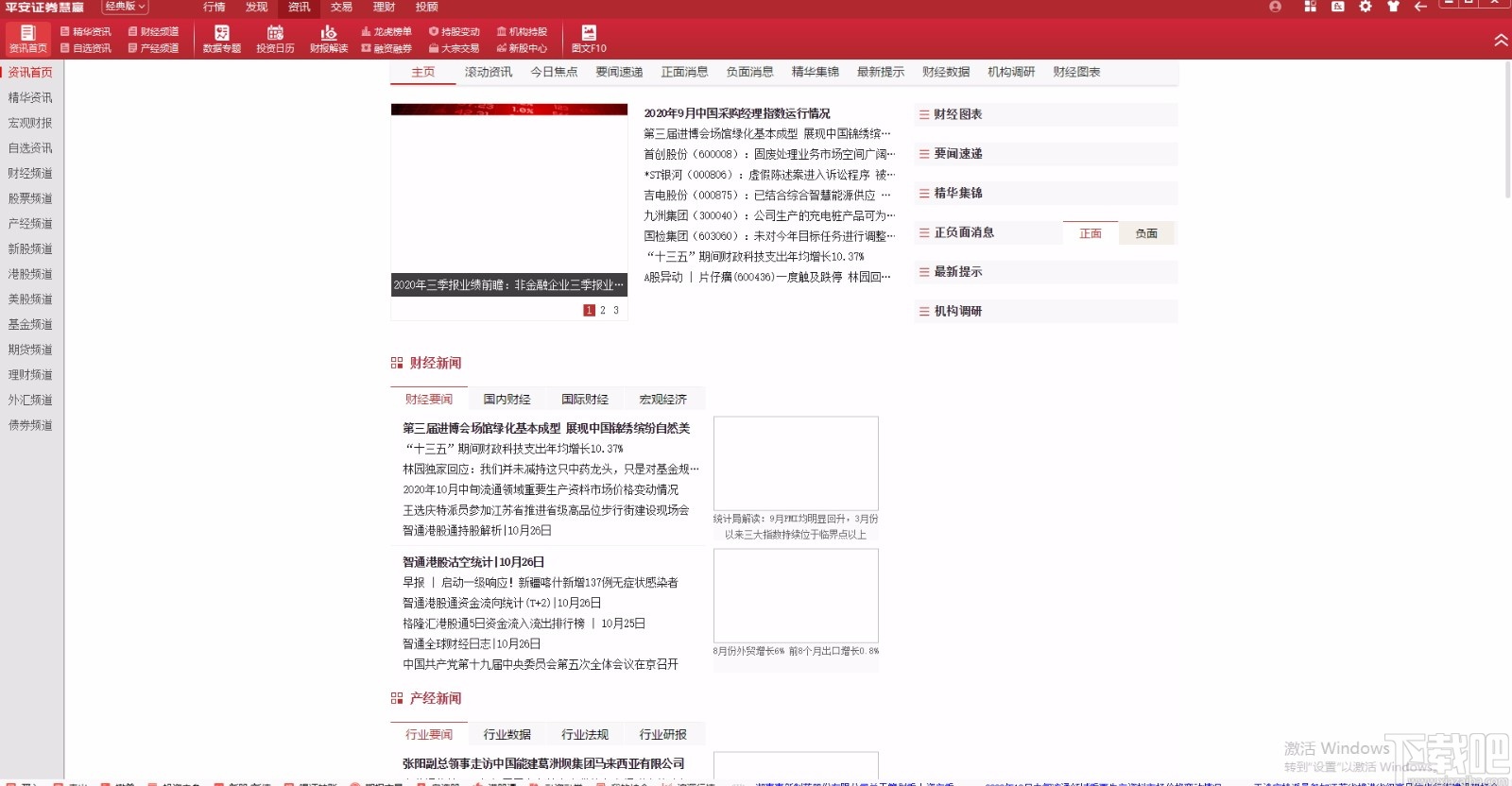Open headline 2020年9月中国采购经理指数运行情况

click(x=737, y=113)
